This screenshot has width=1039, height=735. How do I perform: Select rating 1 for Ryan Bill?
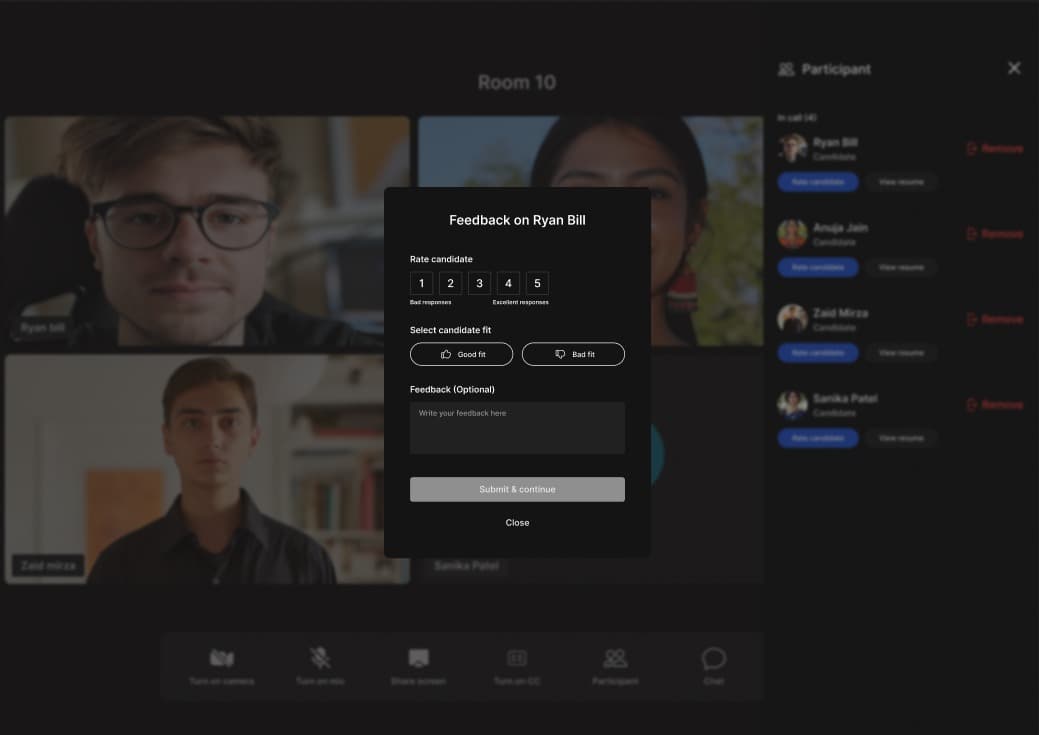[x=421, y=283]
